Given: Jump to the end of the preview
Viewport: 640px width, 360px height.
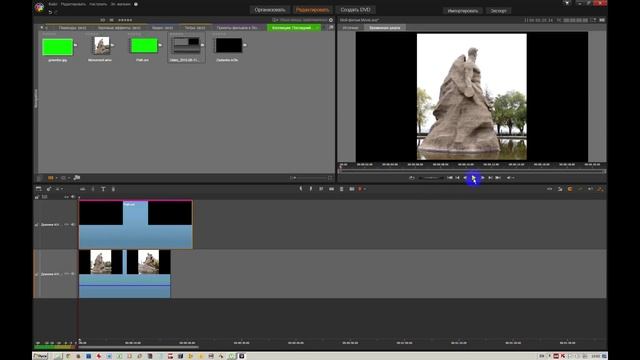Looking at the screenshot, I should pyautogui.click(x=498, y=178).
